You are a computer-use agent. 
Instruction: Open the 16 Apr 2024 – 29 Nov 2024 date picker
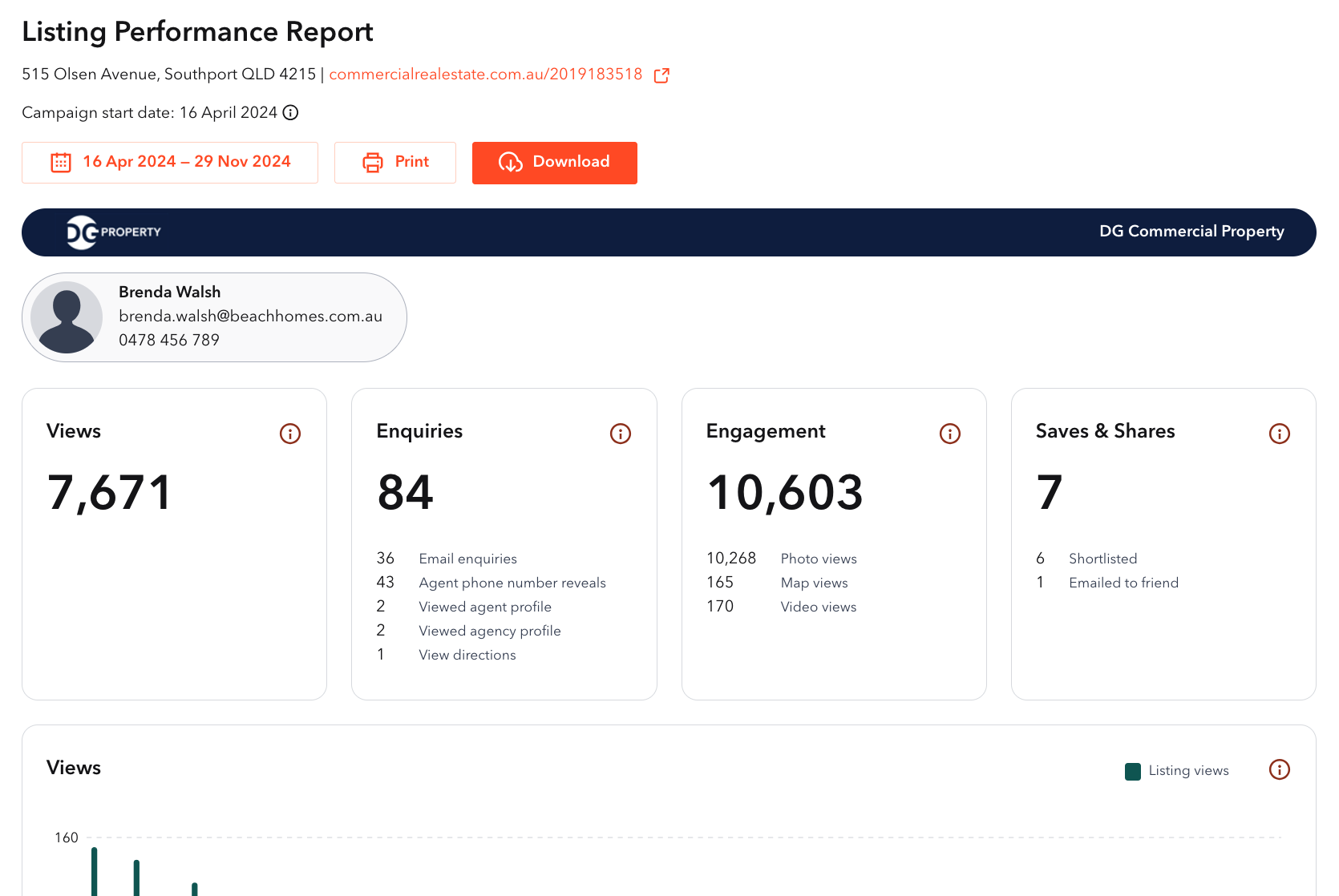tap(170, 163)
